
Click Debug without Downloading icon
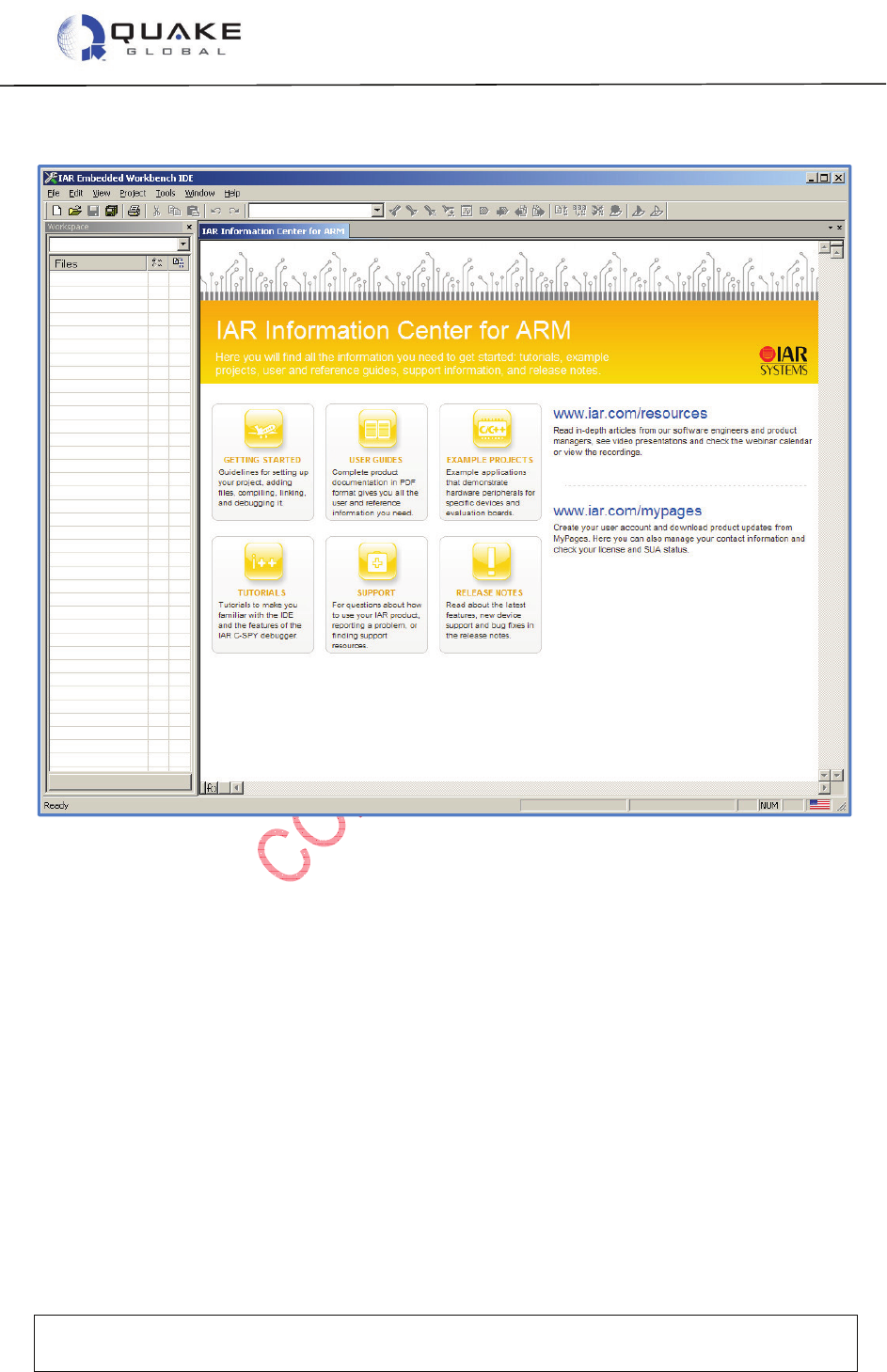[657, 211]
